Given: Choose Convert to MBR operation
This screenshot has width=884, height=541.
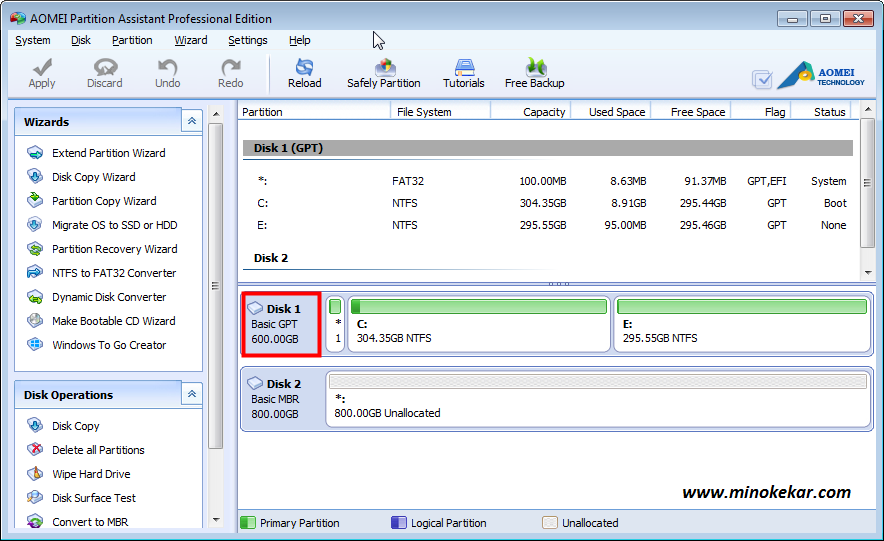Looking at the screenshot, I should tap(90, 522).
